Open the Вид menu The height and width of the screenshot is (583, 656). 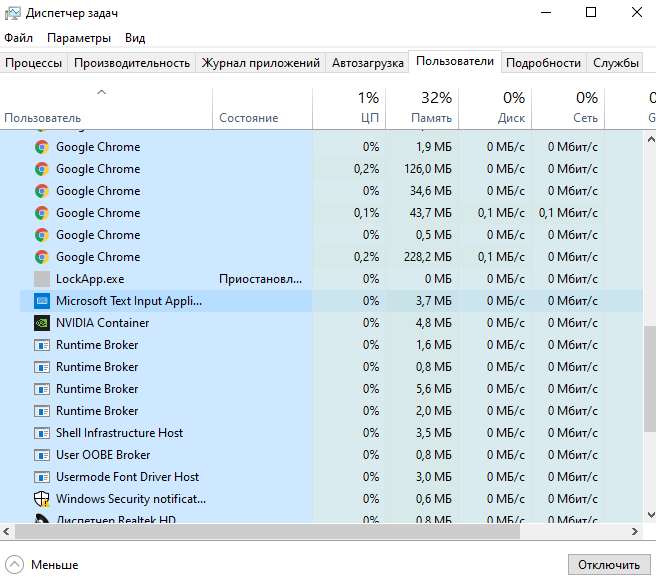[x=135, y=38]
